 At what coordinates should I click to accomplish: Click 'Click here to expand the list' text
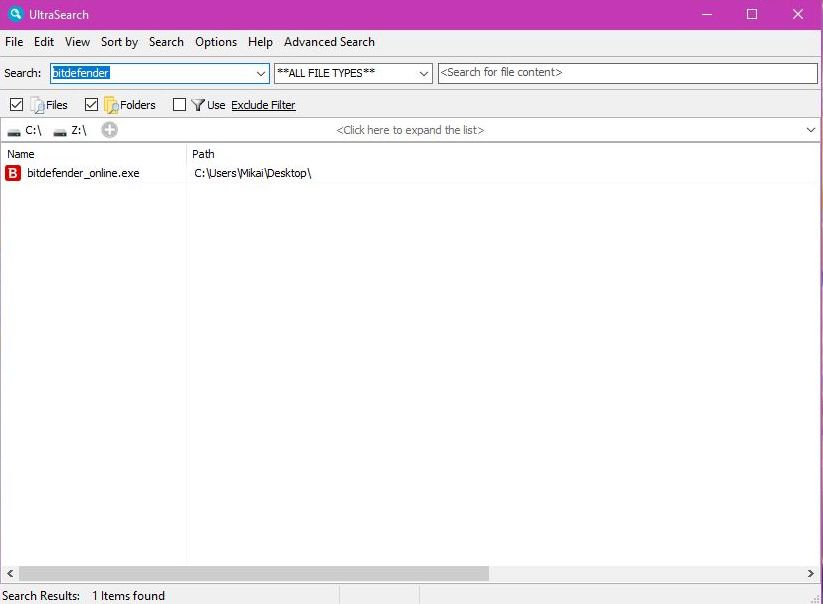pos(410,130)
